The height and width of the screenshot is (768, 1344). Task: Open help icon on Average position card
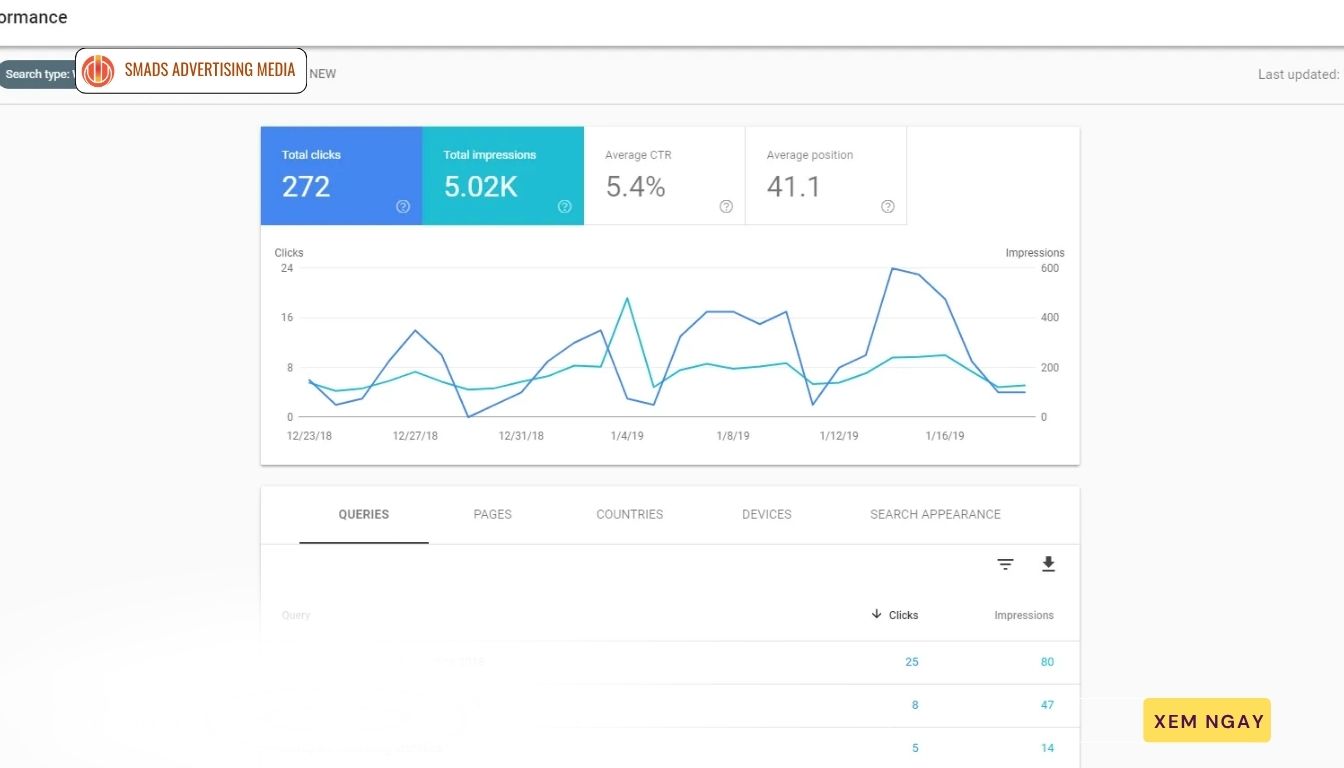pyautogui.click(x=887, y=206)
